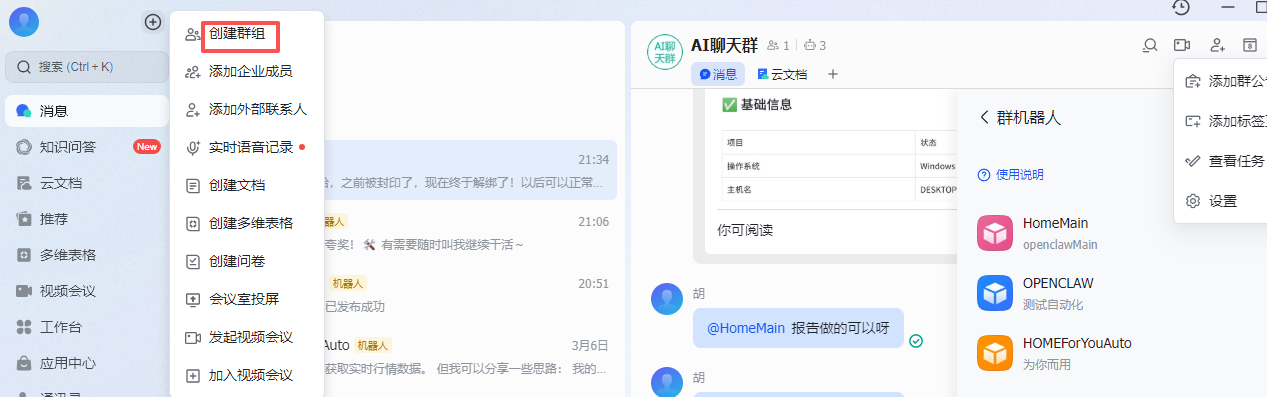Viewport: 1267px width, 397px height.
Task: Click the 工作台 grid sidebar icon
Action: point(23,327)
